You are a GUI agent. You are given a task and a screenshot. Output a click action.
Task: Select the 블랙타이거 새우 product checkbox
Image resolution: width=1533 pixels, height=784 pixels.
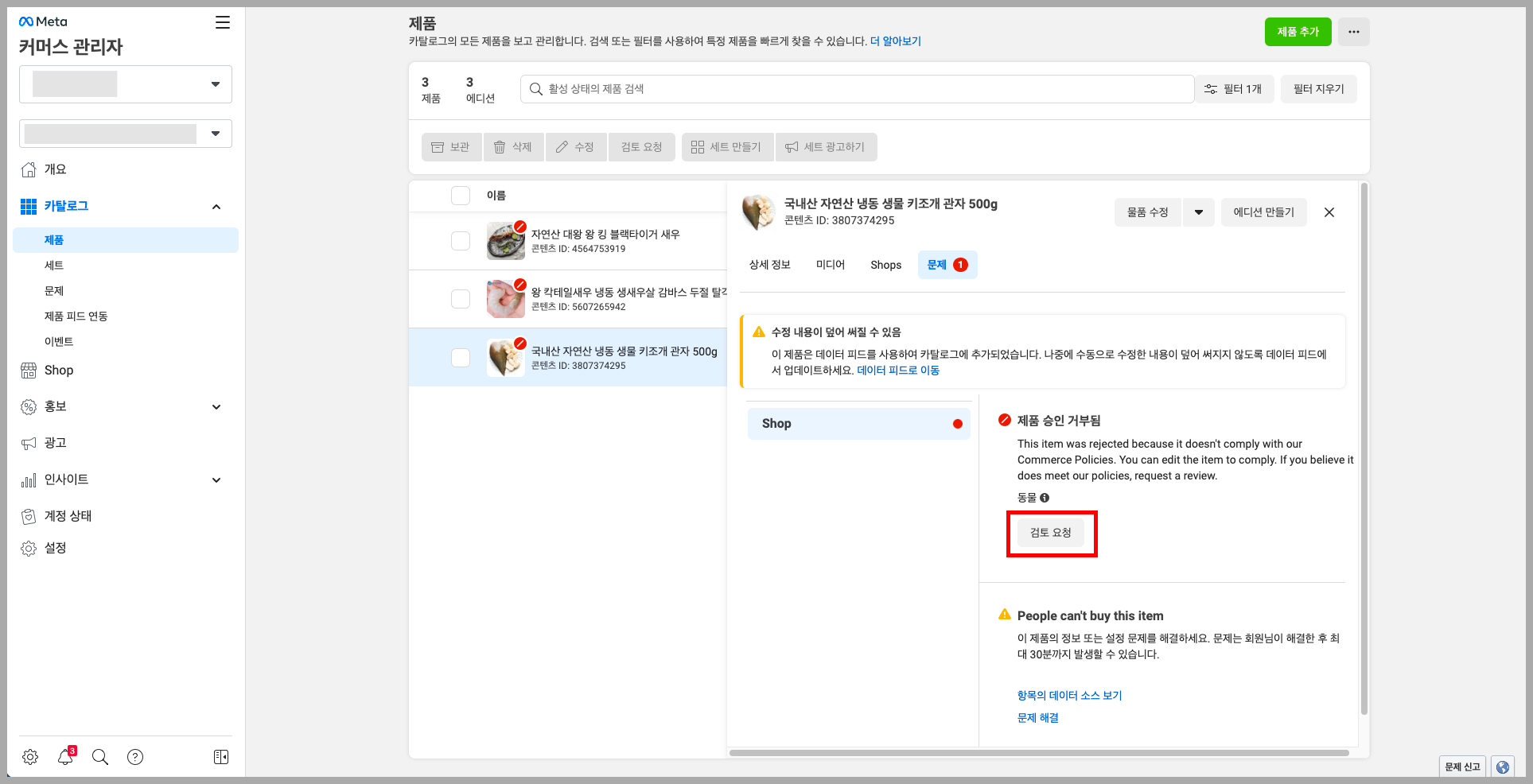click(x=461, y=241)
